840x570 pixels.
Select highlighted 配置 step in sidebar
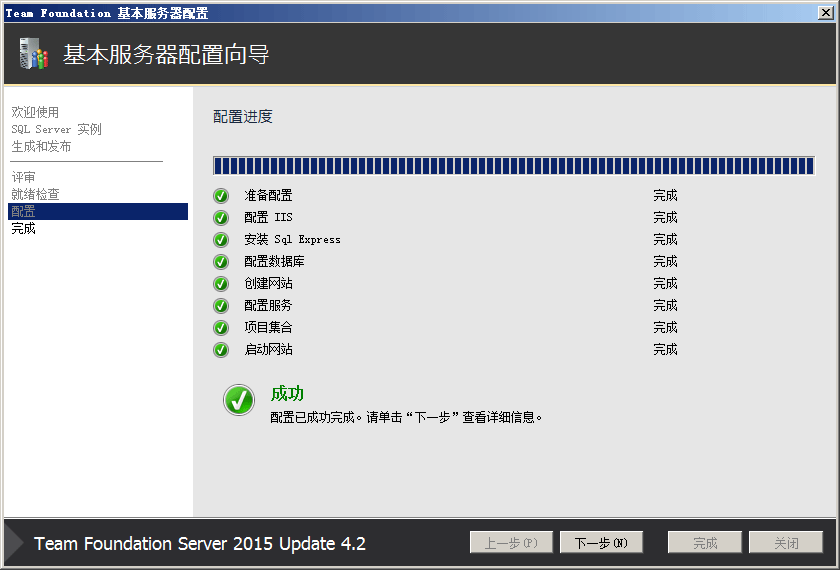click(x=98, y=211)
